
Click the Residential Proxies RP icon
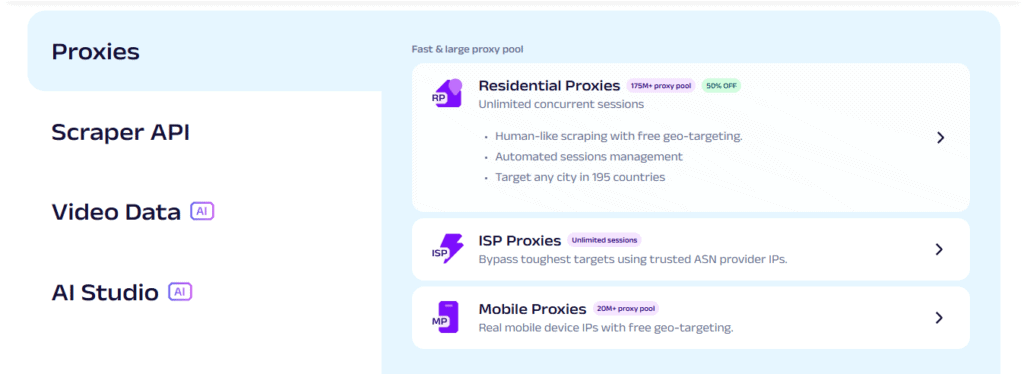(x=447, y=93)
